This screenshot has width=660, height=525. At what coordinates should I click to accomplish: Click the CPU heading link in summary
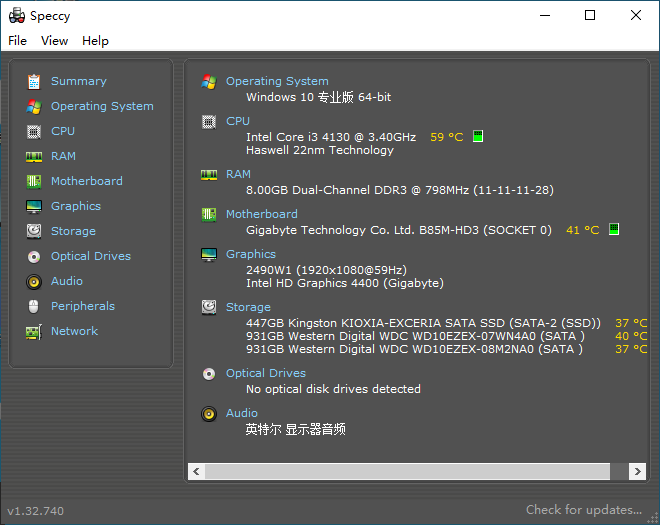coord(238,121)
